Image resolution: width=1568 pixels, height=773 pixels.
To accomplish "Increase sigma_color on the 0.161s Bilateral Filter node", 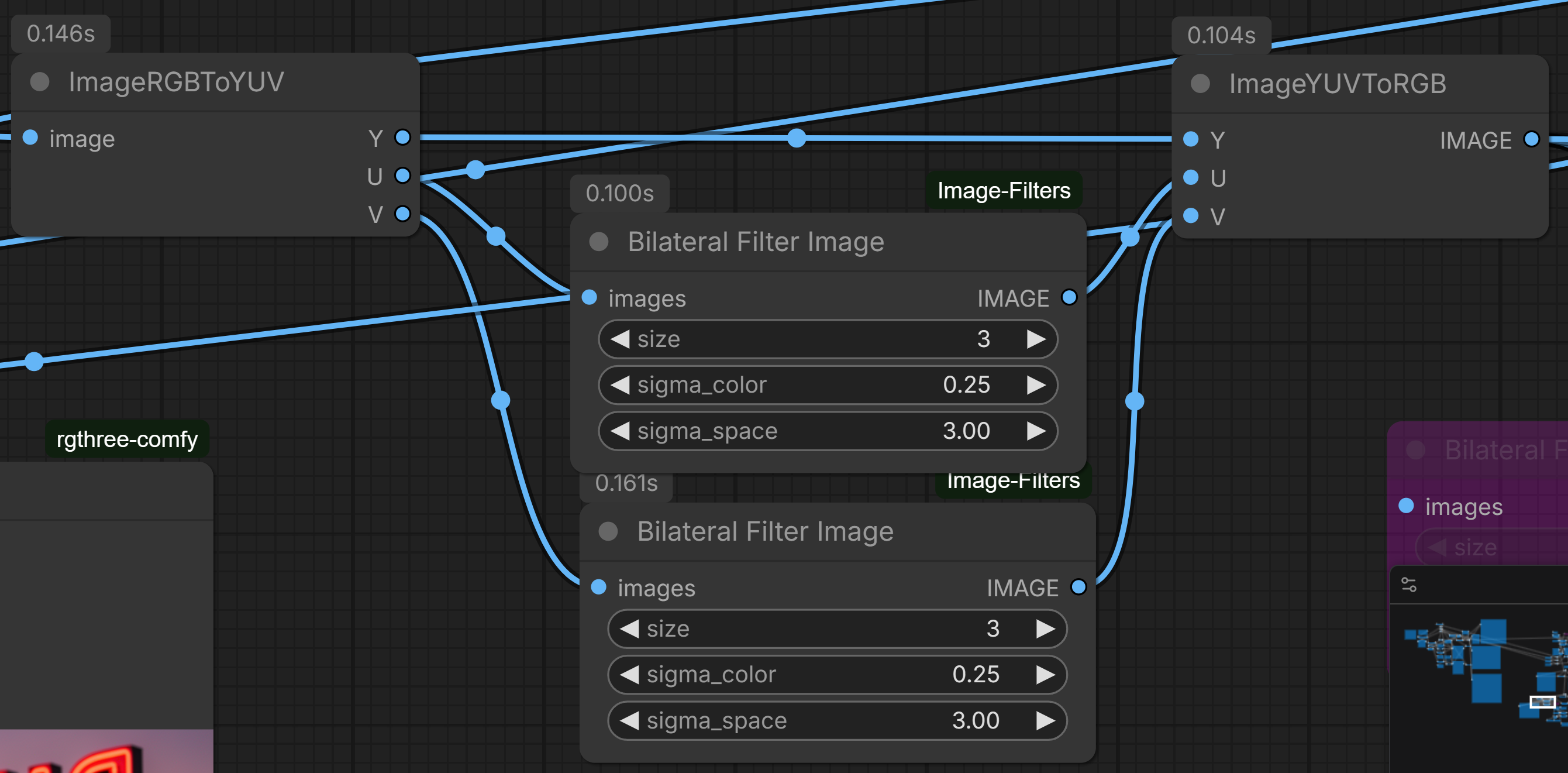I will click(x=1046, y=674).
